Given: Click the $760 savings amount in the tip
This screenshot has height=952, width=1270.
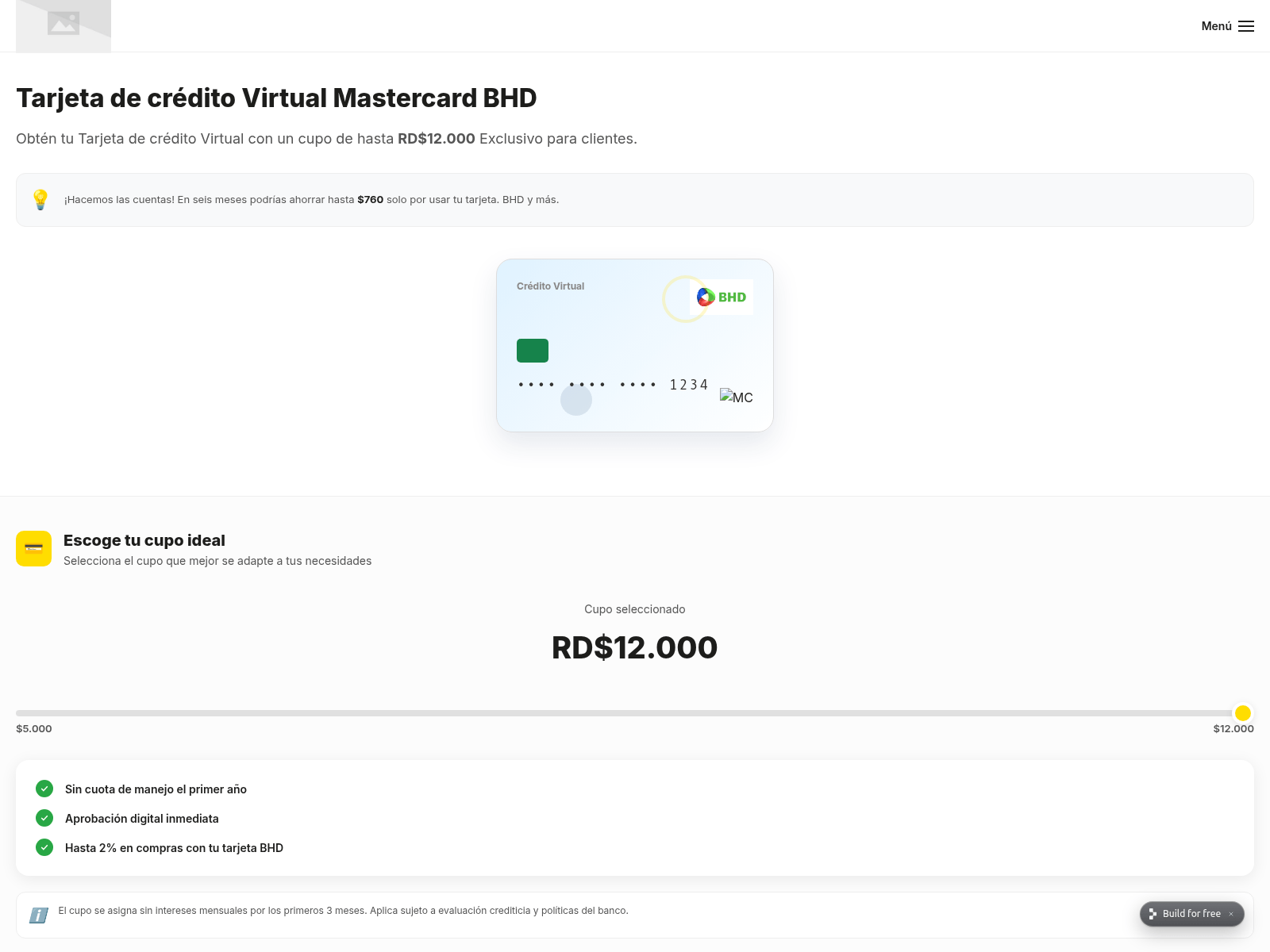Looking at the screenshot, I should coord(370,200).
